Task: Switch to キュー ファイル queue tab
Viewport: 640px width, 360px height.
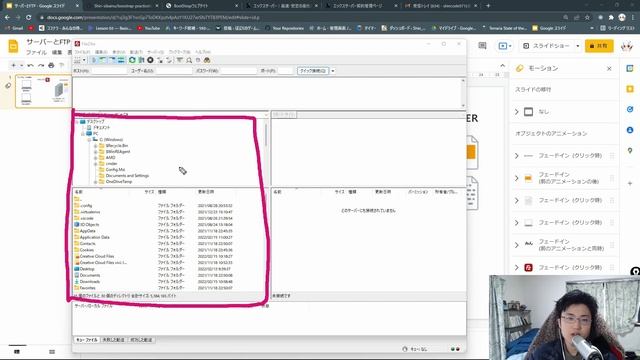Action: 87,340
